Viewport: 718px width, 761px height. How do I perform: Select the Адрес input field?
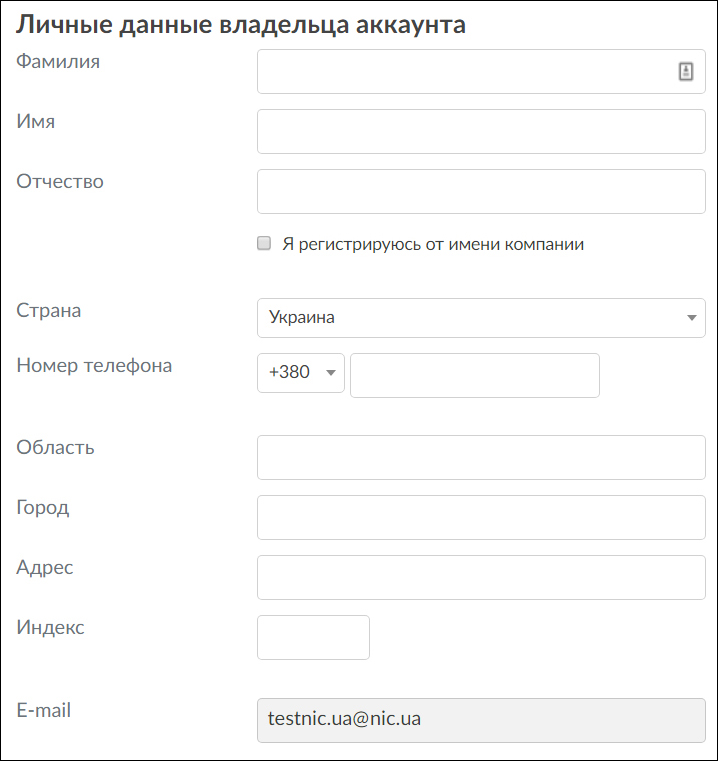point(481,578)
